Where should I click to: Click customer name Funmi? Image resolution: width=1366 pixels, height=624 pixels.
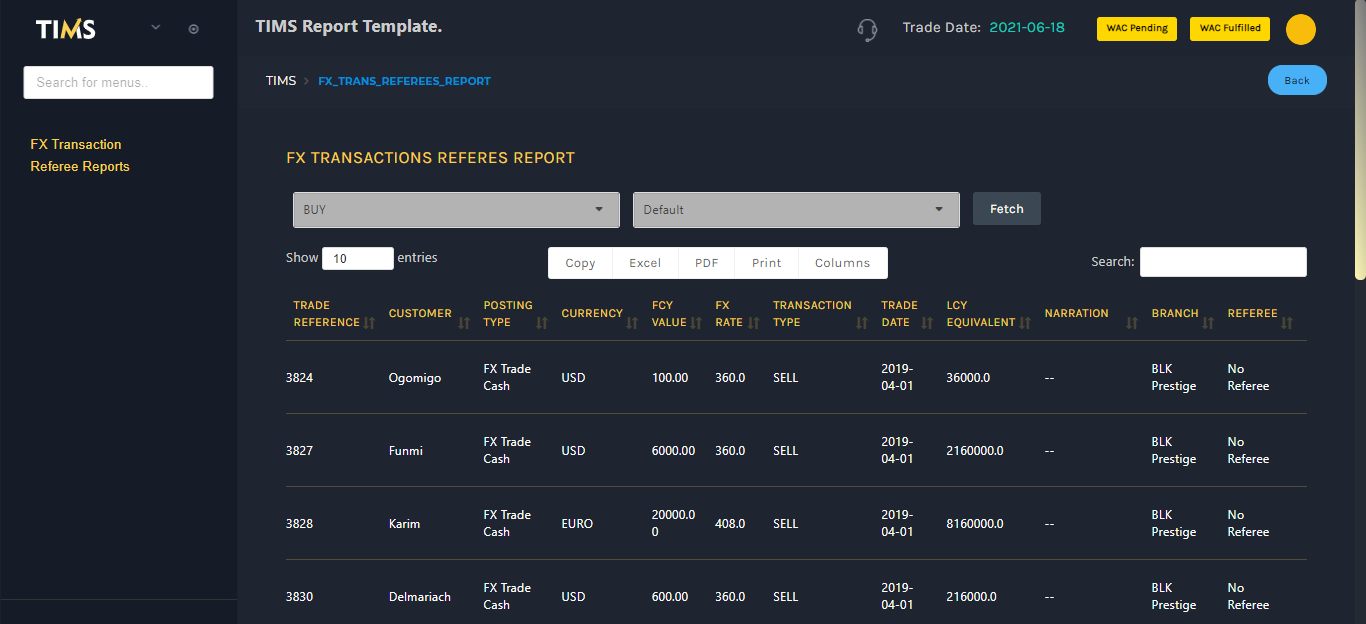click(x=406, y=451)
